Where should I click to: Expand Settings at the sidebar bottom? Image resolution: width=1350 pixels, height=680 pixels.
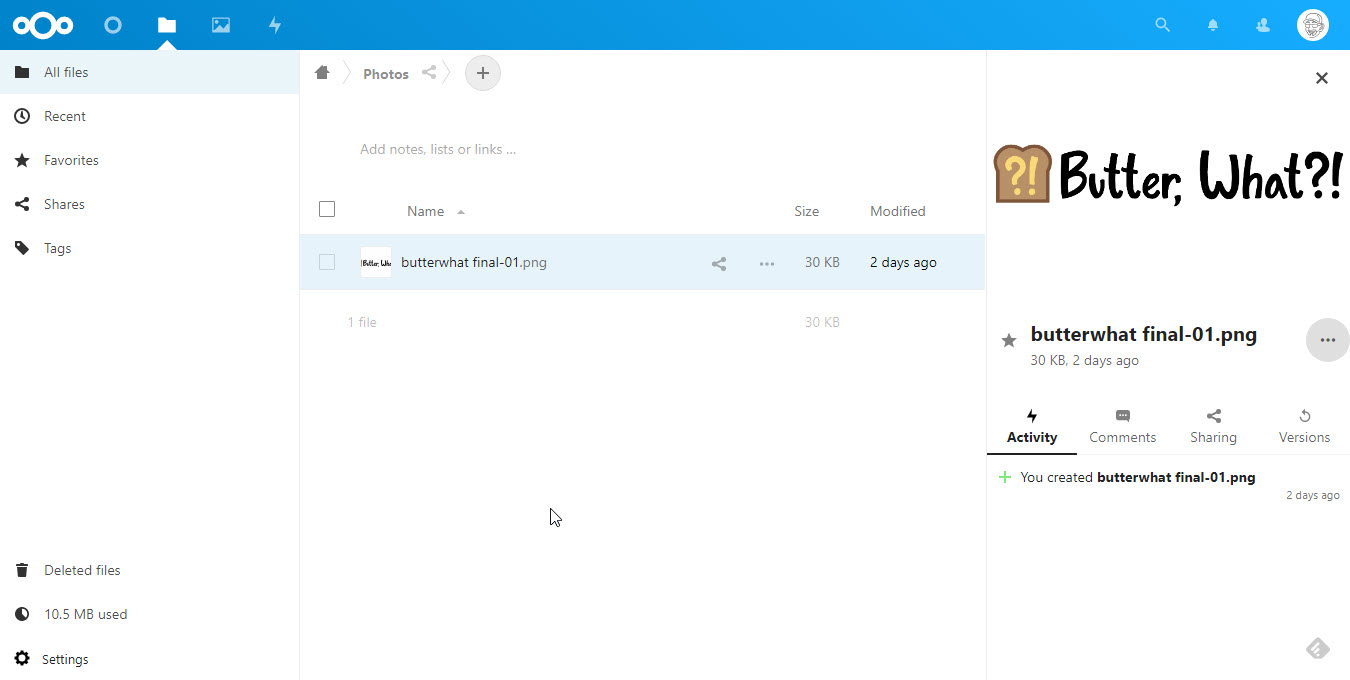149,659
